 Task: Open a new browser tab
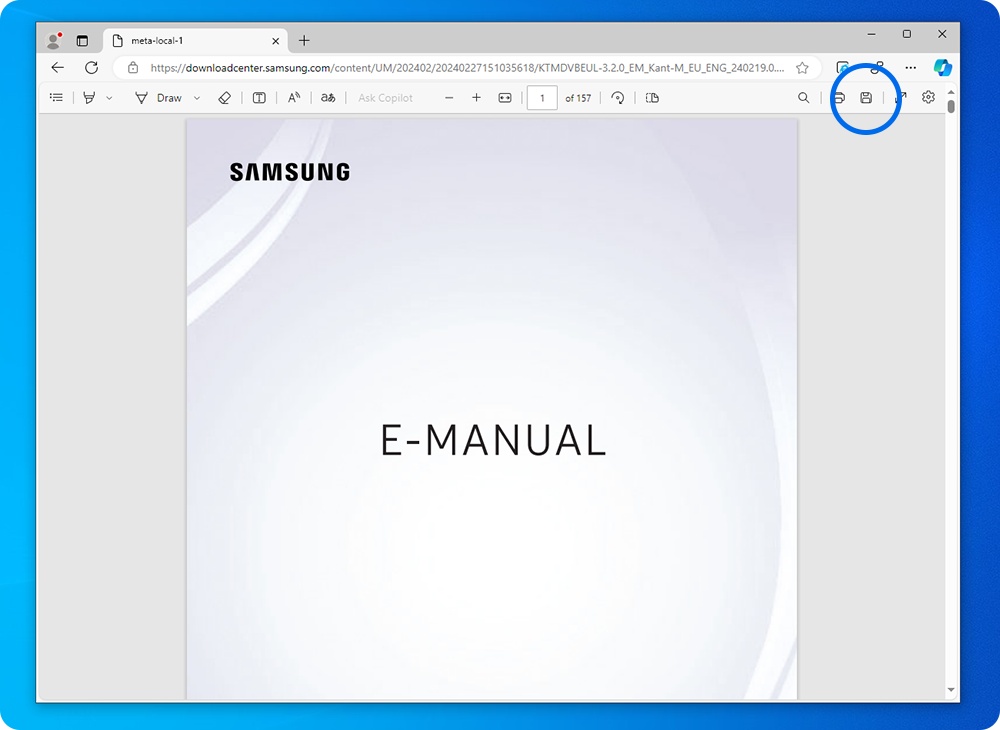pos(304,41)
